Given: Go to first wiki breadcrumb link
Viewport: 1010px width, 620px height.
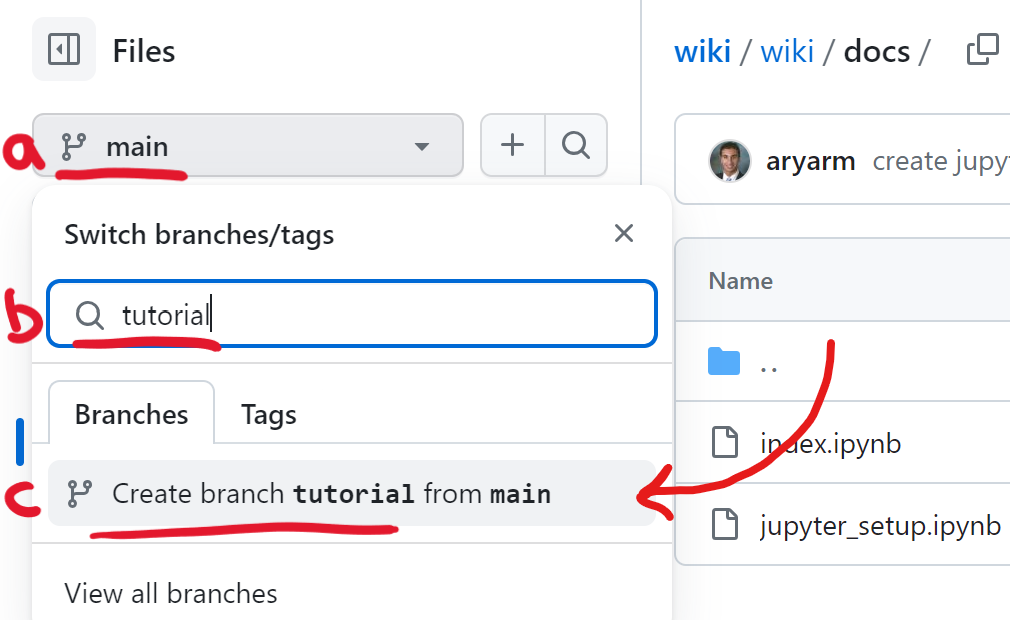Looking at the screenshot, I should 702,51.
